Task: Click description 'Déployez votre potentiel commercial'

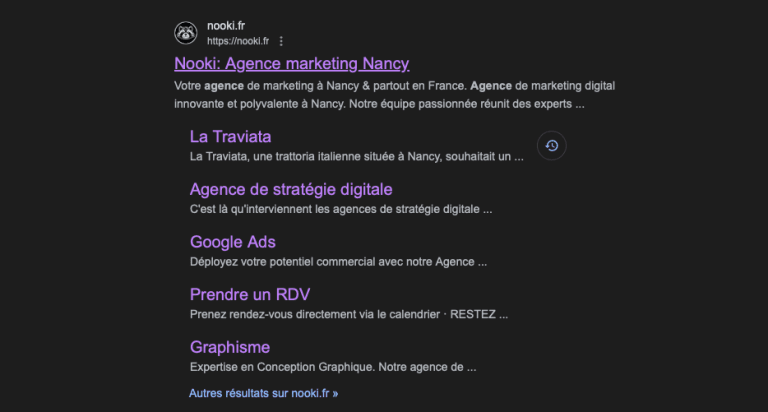Action: (338, 262)
